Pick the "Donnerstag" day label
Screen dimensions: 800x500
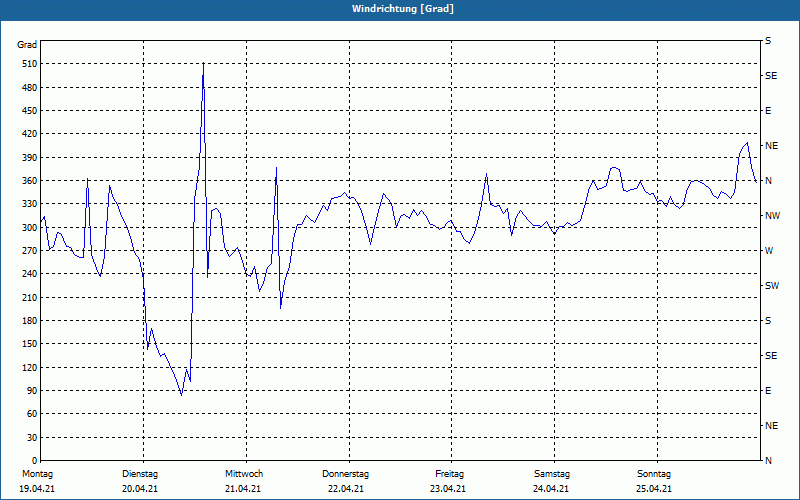point(345,474)
